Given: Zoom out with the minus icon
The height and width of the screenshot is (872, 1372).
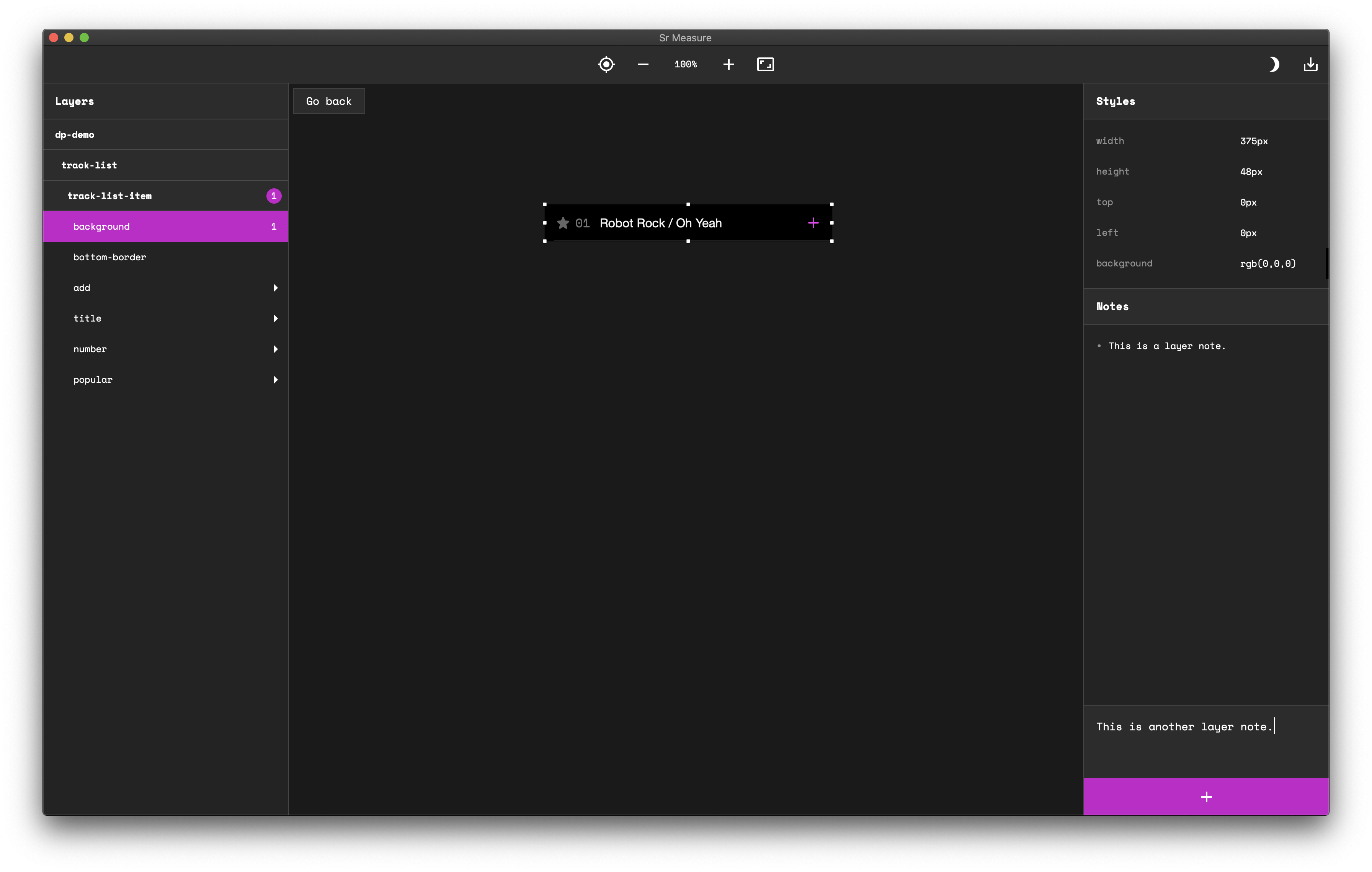Looking at the screenshot, I should 643,64.
